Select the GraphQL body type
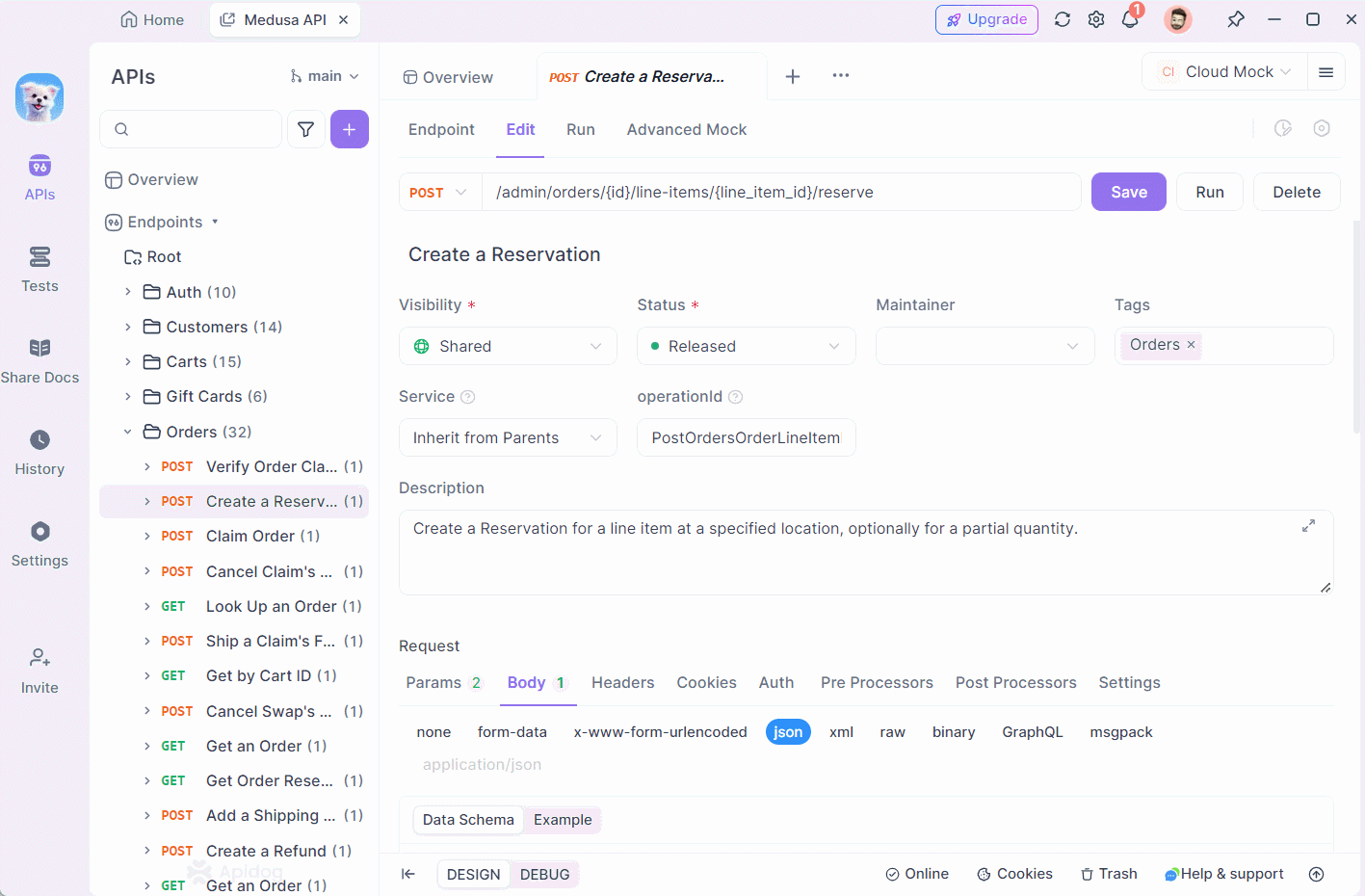 pyautogui.click(x=1033, y=732)
